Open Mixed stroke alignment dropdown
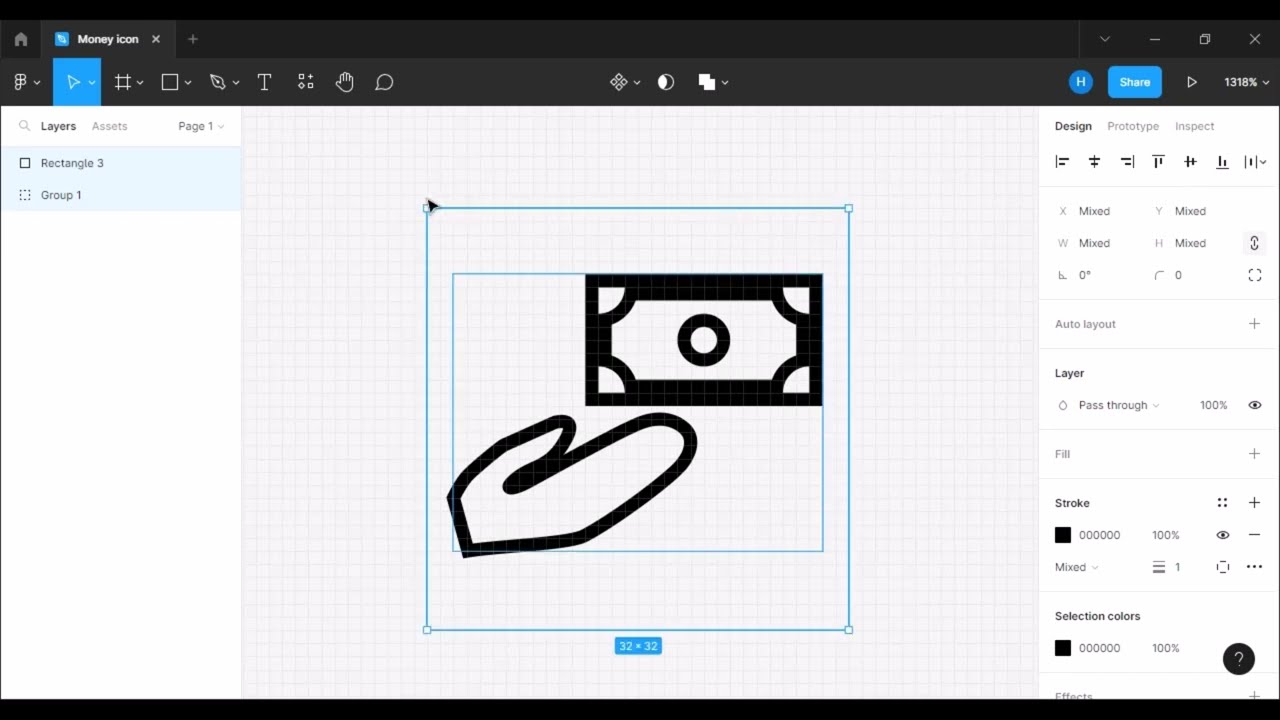The image size is (1280, 720). 1076,567
